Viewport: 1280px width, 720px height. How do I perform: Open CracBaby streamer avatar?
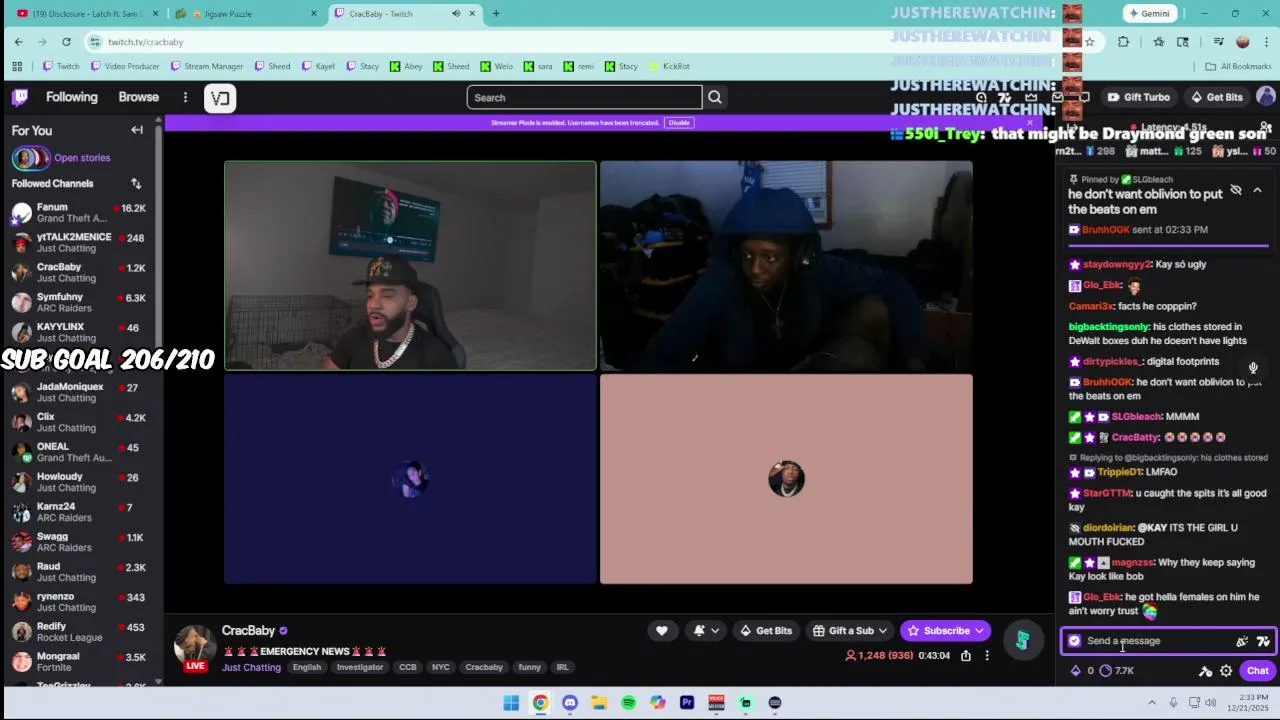[x=195, y=645]
